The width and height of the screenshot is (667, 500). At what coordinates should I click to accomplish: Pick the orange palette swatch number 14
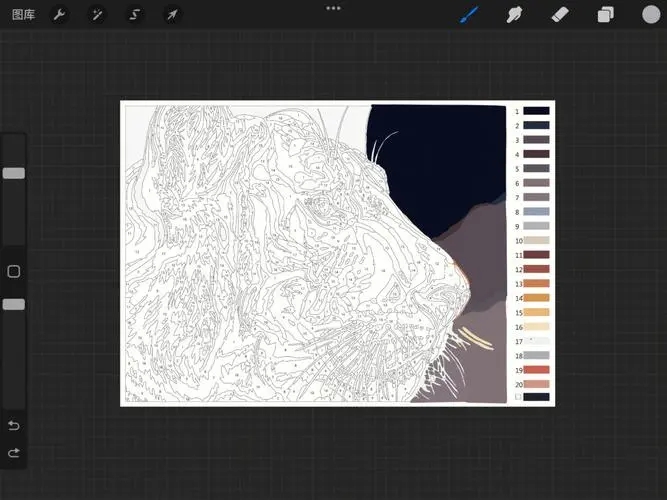(x=537, y=298)
